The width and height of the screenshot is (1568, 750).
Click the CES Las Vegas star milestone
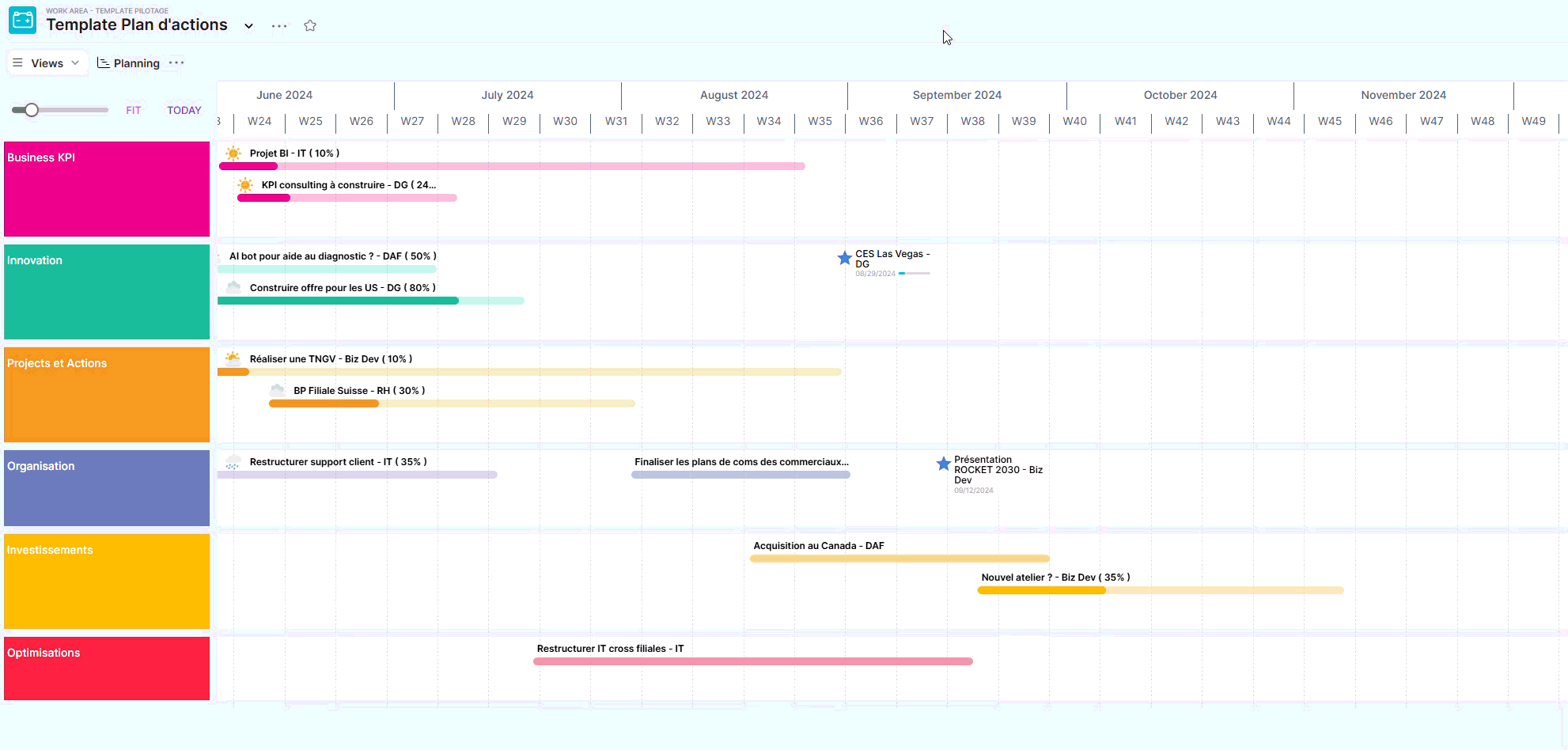tap(844, 259)
